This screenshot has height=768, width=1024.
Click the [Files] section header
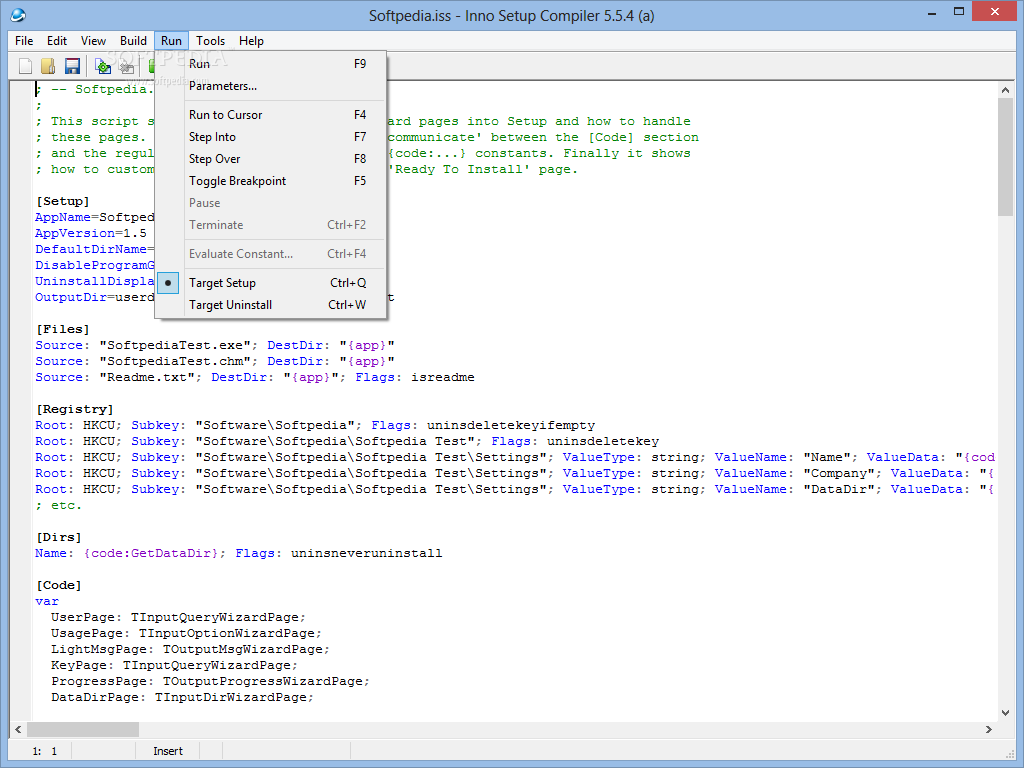pos(63,329)
